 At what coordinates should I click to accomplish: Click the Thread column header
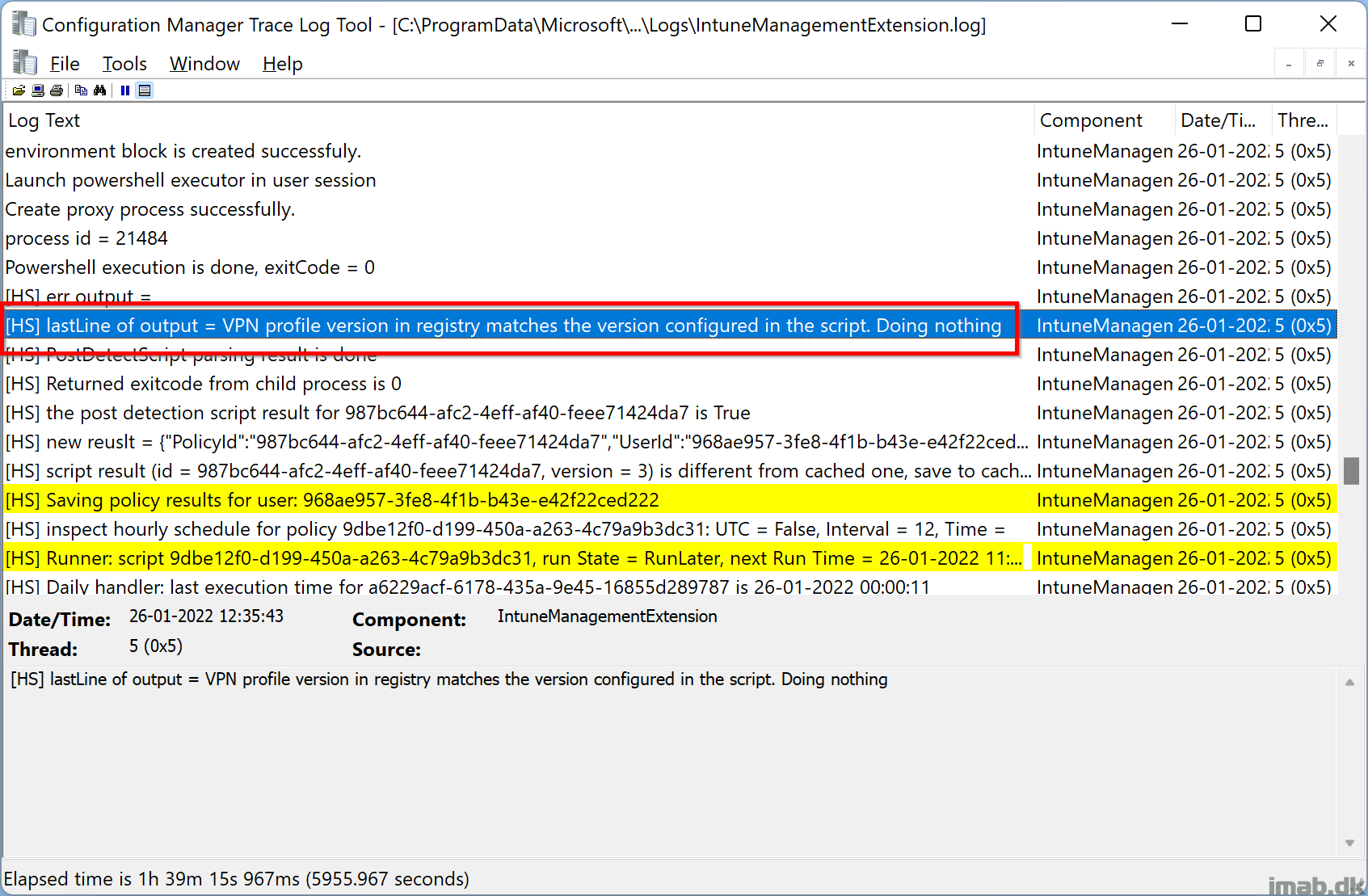(x=1304, y=120)
